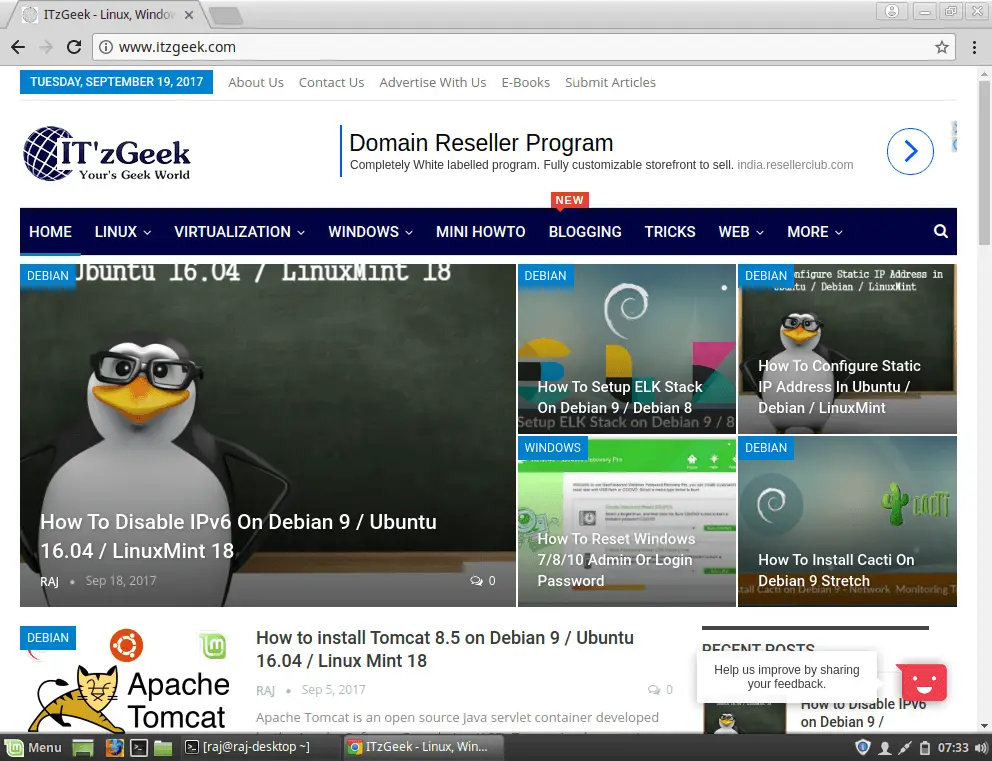The image size is (992, 761).
Task: Open Disable IPv6 featured article title
Action: (239, 536)
